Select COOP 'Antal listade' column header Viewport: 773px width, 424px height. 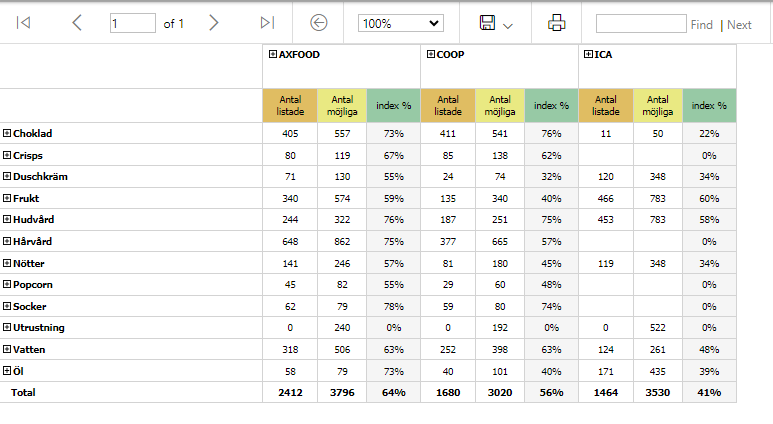click(x=448, y=106)
